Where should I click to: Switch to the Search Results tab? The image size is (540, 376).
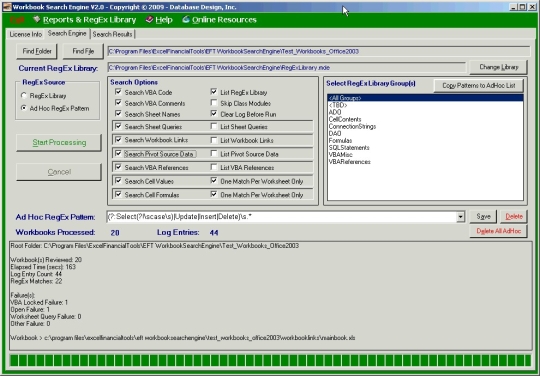click(x=112, y=34)
